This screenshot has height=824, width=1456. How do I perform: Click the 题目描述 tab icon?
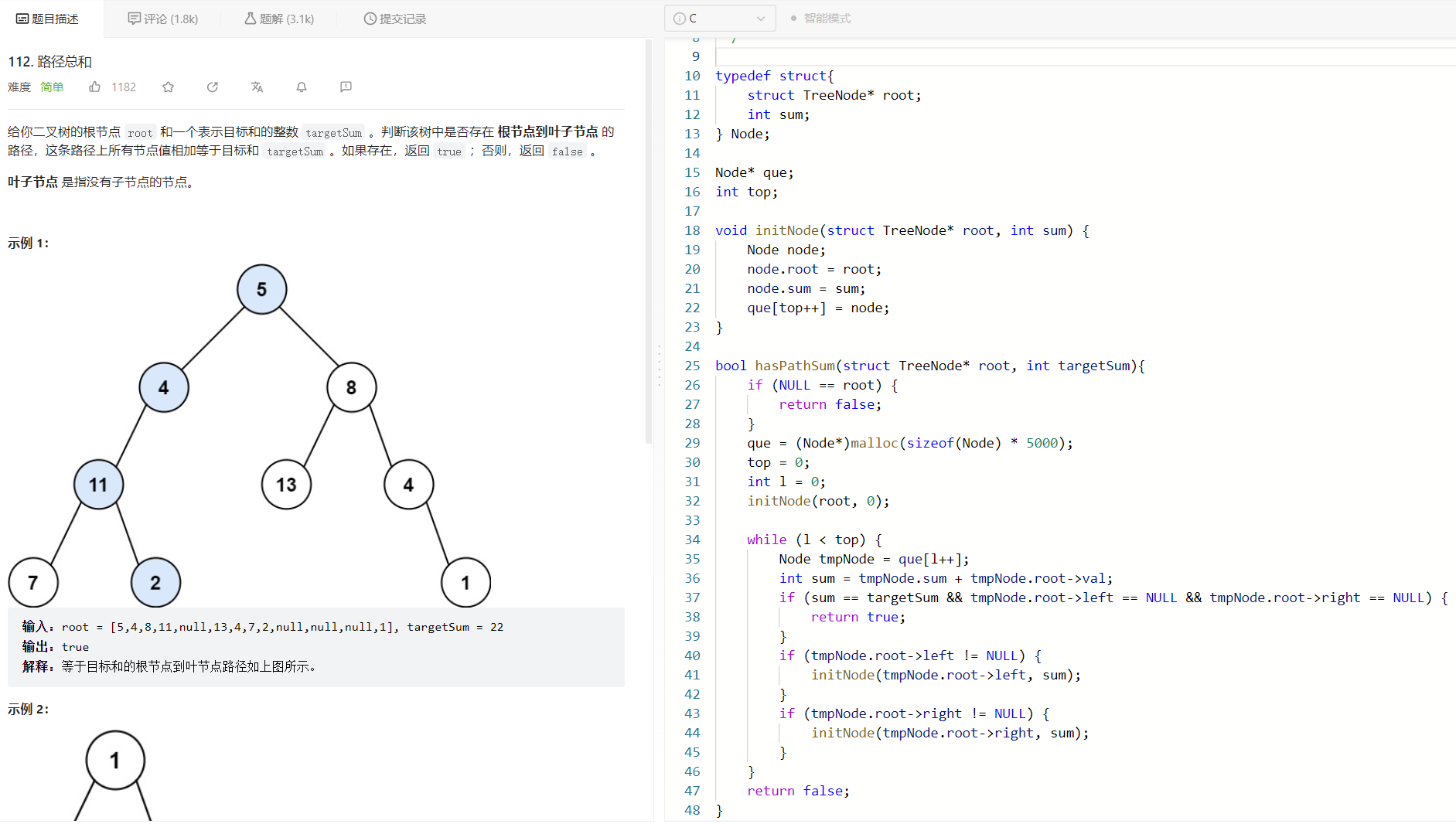tap(22, 19)
